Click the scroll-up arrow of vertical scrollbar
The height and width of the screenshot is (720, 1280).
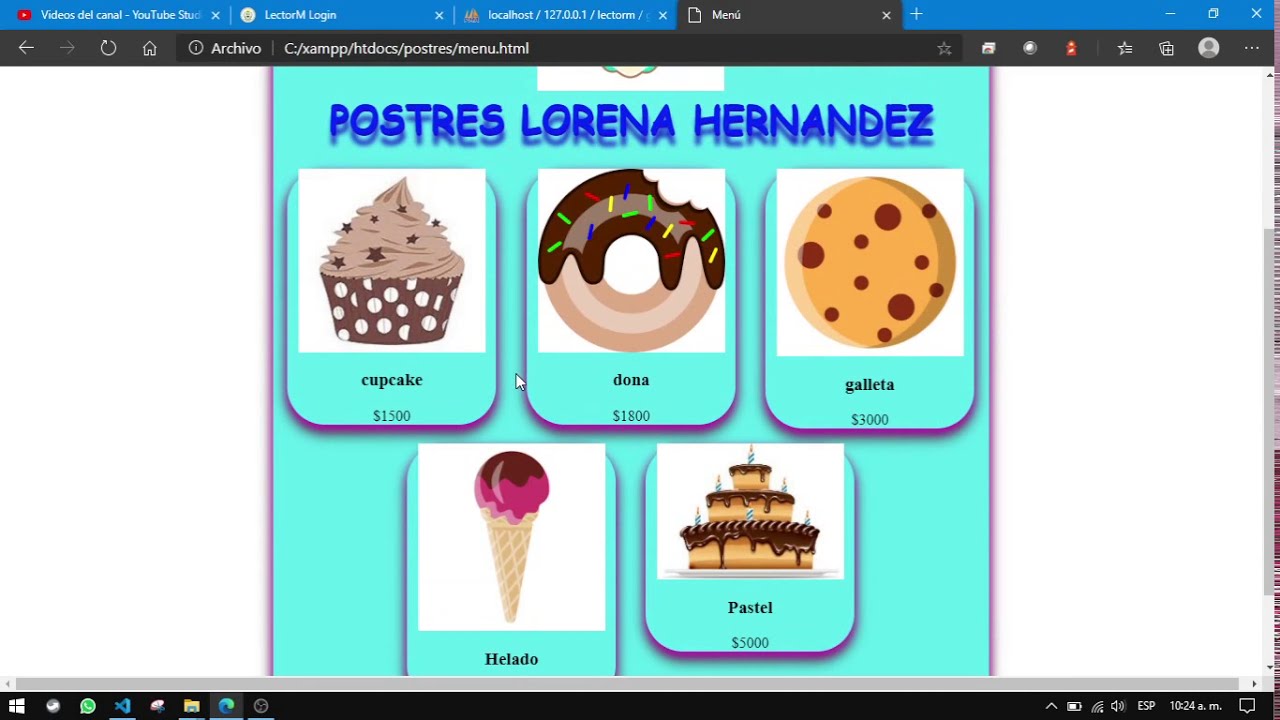click(x=1270, y=75)
